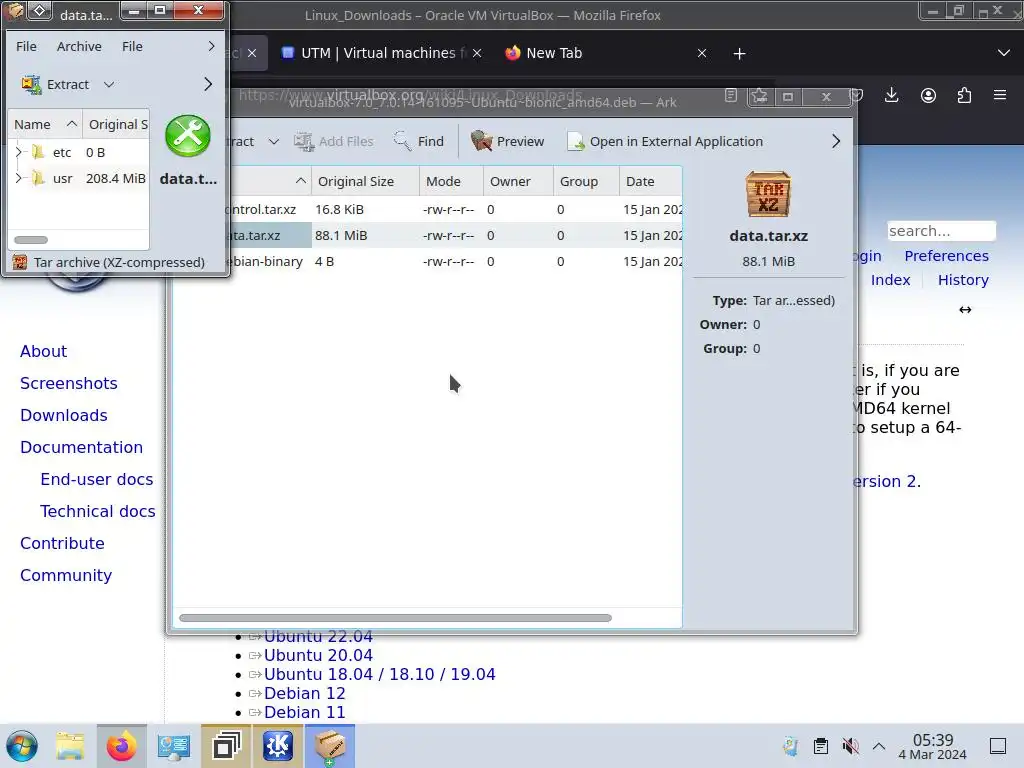Open Technical docs link
1024x768 pixels.
[97, 511]
